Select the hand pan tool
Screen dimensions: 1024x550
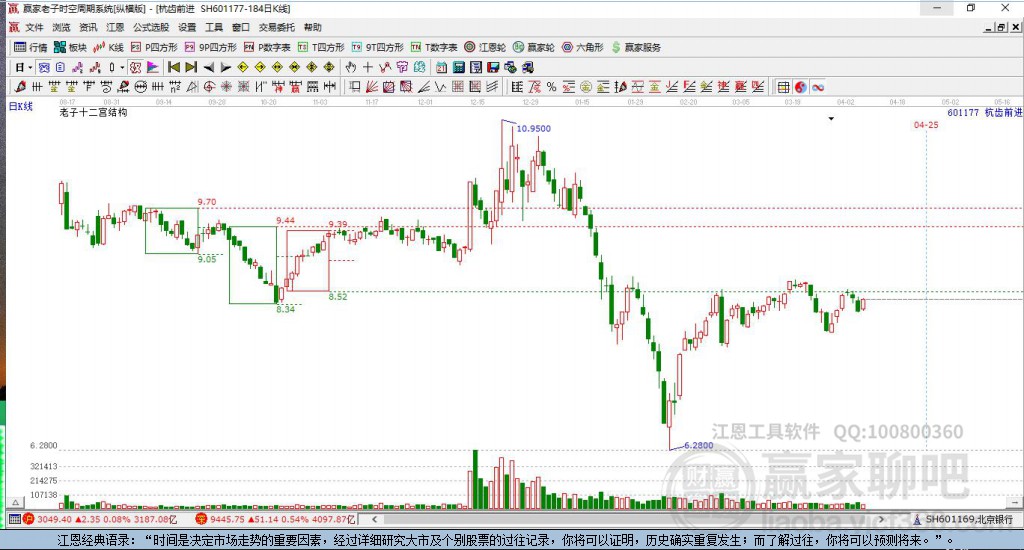click(351, 67)
